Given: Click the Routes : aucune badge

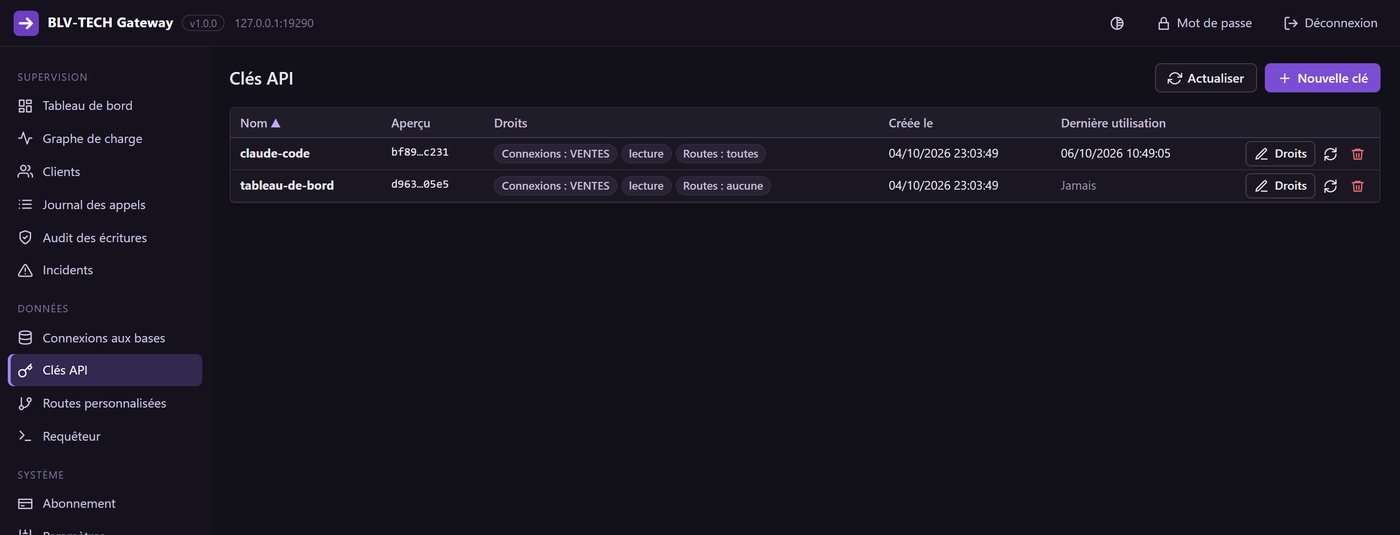Looking at the screenshot, I should pos(723,186).
